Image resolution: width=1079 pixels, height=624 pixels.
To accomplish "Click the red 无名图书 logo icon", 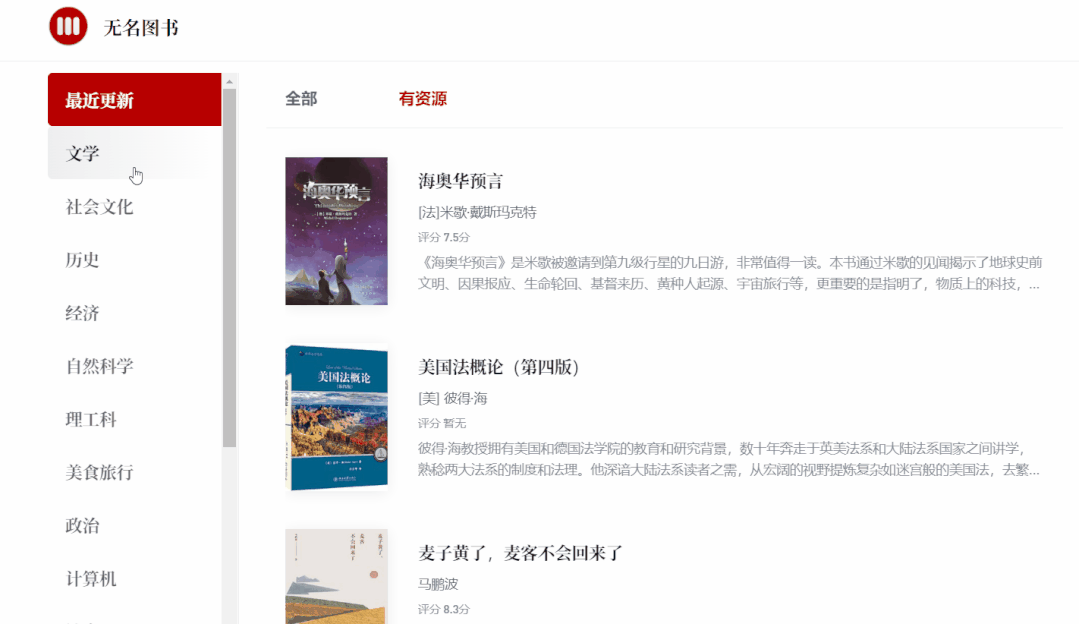I will 68,26.
